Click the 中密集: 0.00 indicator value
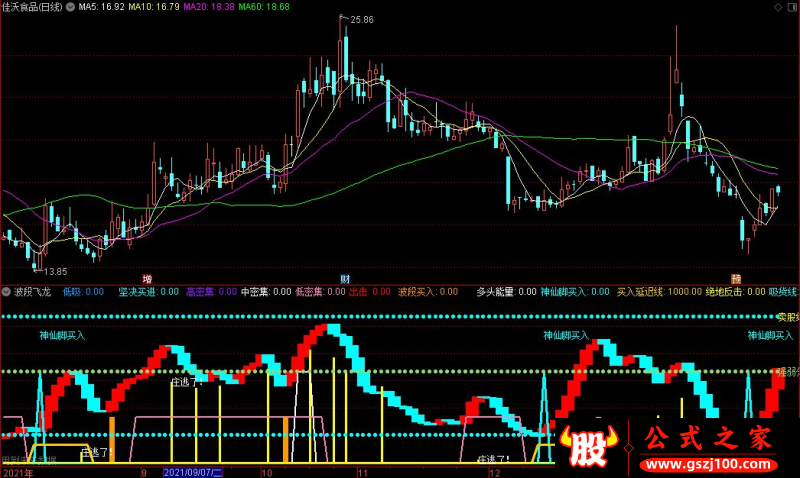Screen dimensions: 800x478 (266, 292)
